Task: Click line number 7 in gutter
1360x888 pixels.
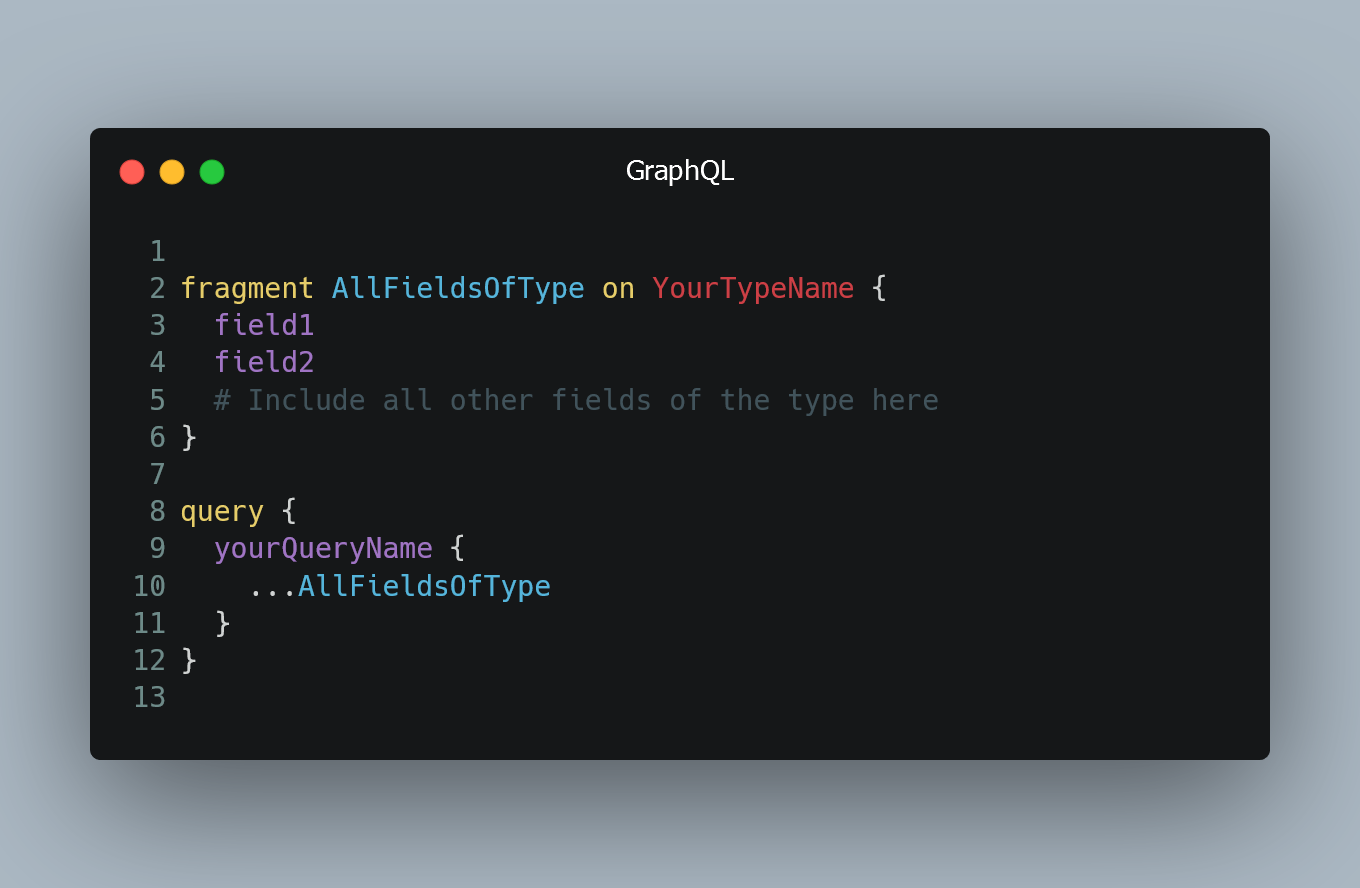Action: pyautogui.click(x=157, y=474)
